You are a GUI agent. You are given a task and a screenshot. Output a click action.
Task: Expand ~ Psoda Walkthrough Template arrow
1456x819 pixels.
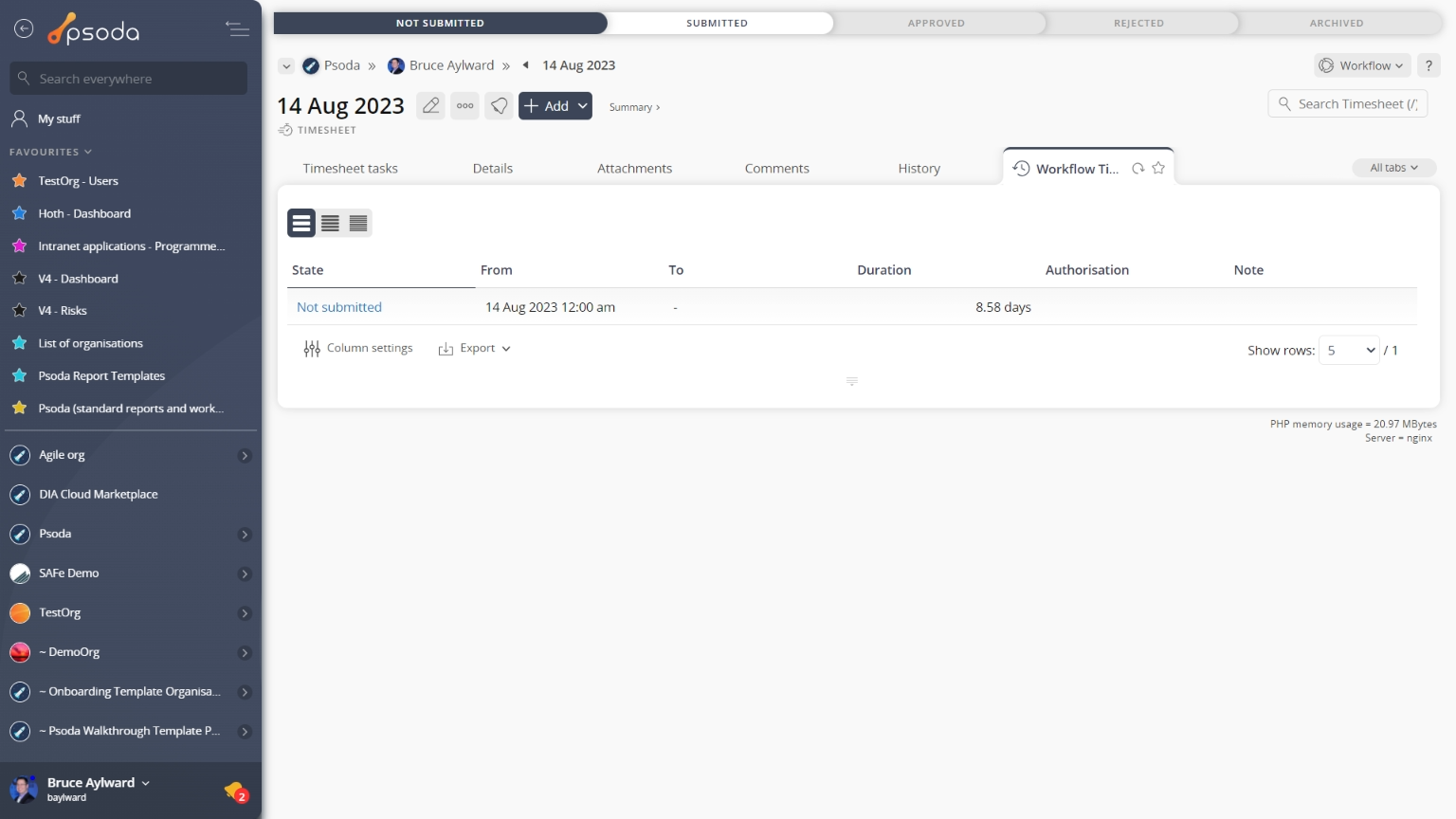[245, 732]
